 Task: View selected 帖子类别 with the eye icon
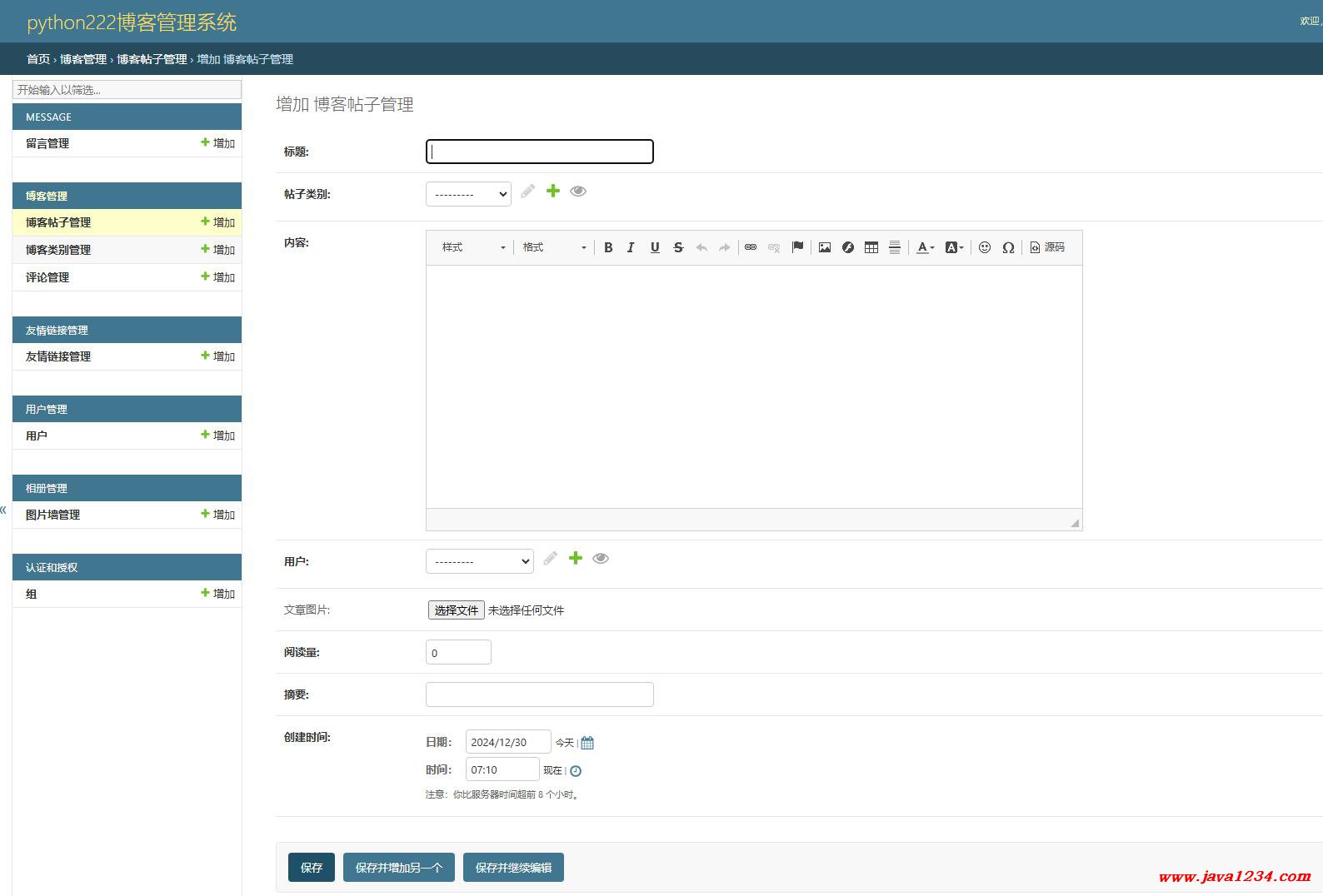coord(578,192)
